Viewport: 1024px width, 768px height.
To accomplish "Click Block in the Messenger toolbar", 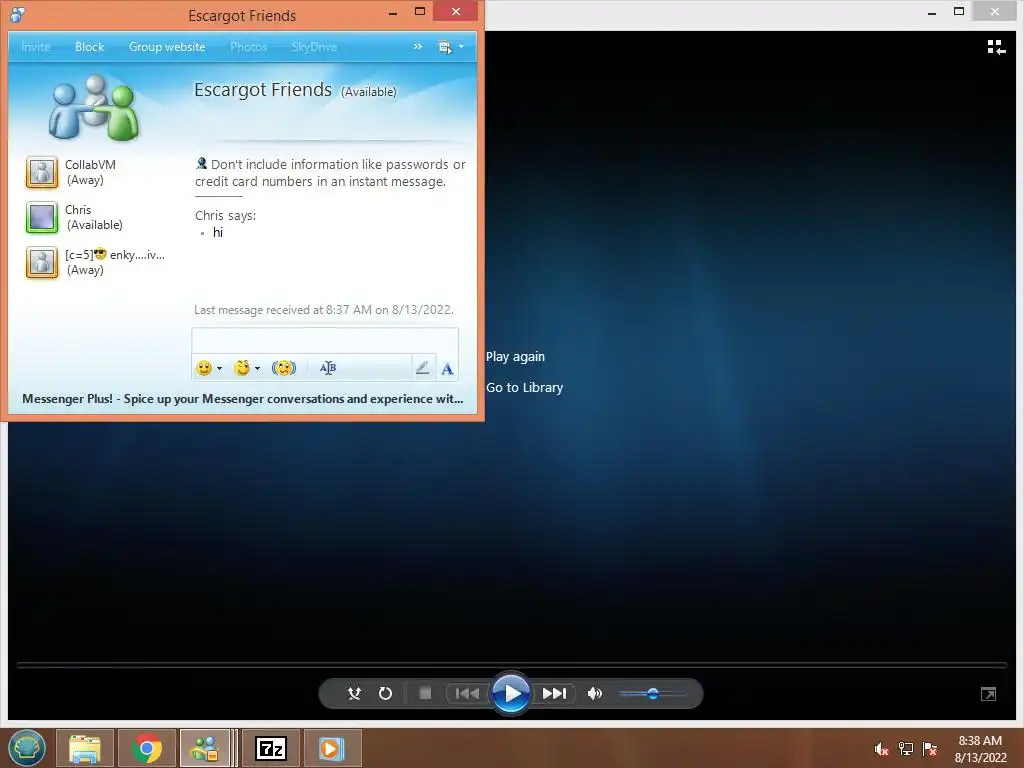I will click(x=89, y=47).
